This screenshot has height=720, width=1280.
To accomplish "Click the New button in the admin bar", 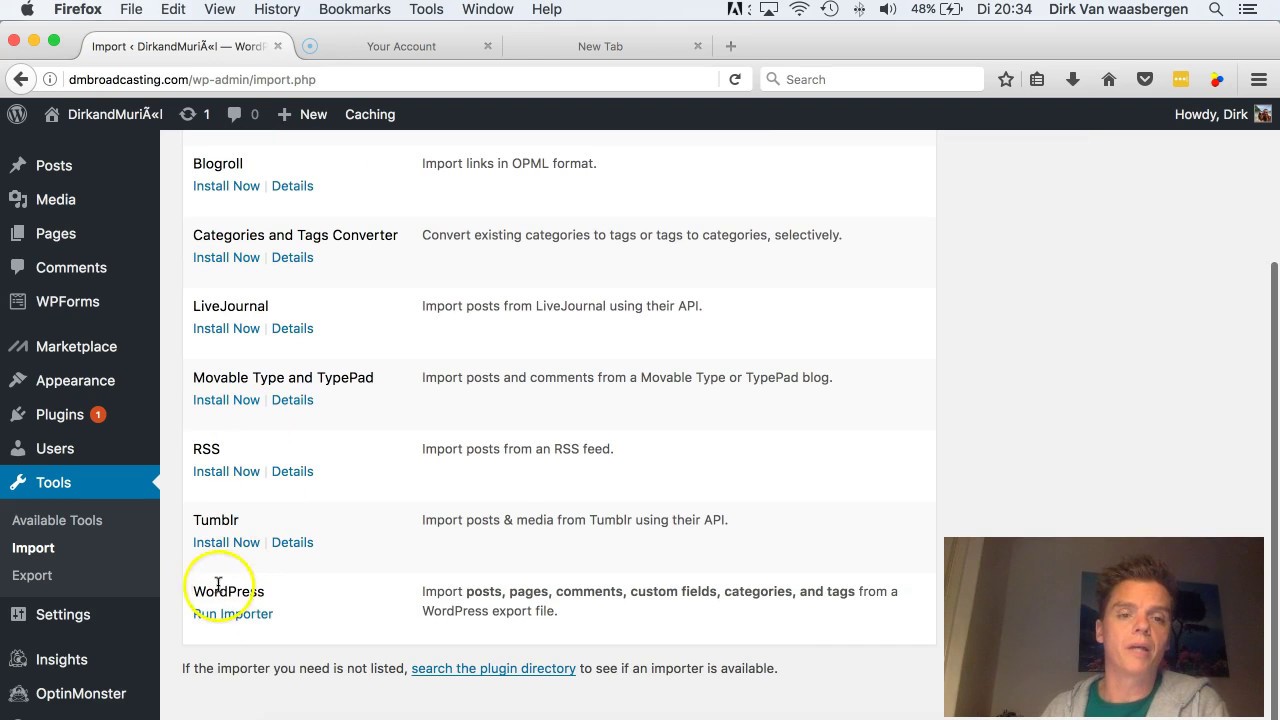I will click(x=302, y=114).
